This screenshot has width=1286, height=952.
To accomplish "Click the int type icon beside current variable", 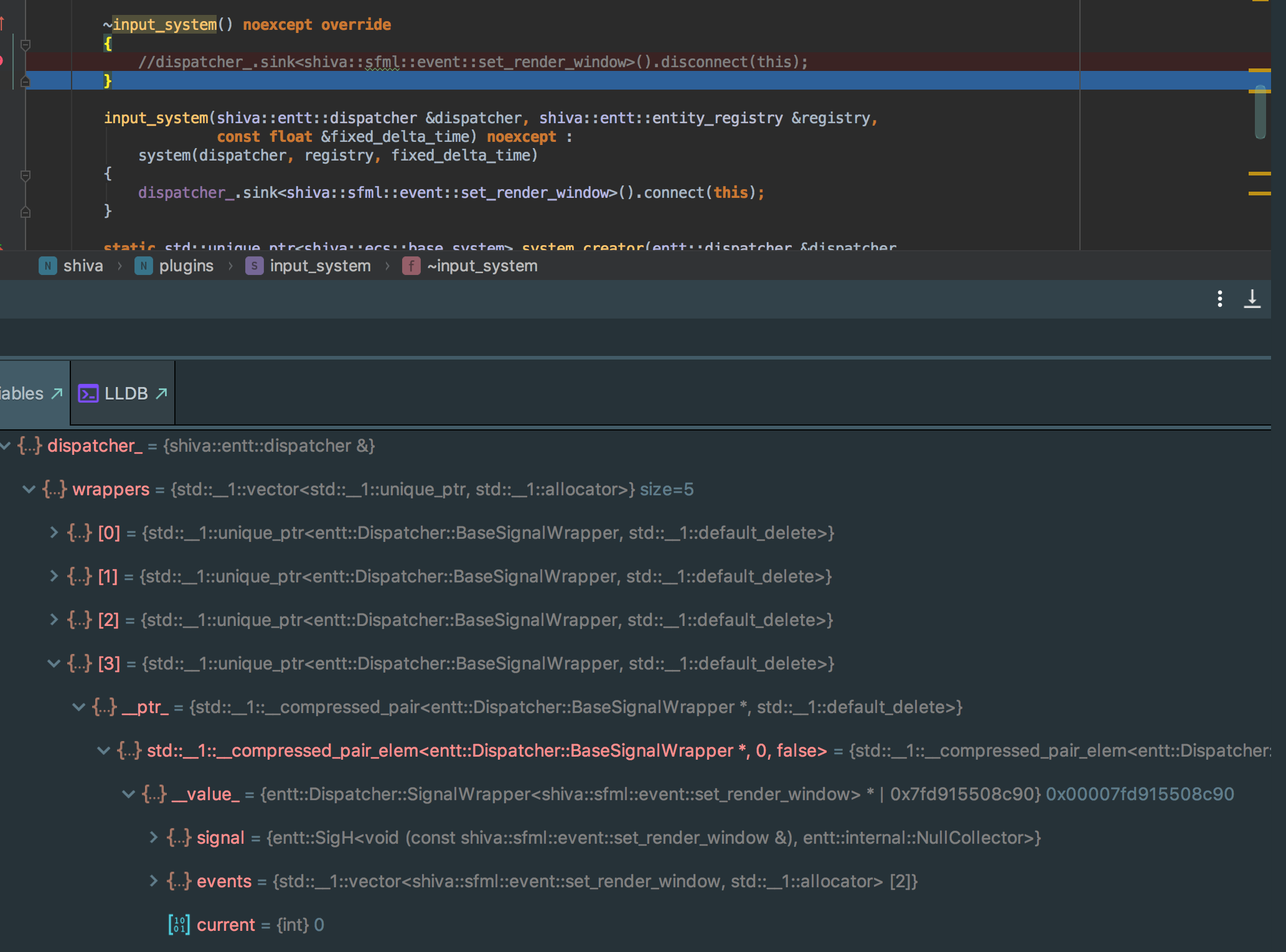I will click(x=178, y=925).
